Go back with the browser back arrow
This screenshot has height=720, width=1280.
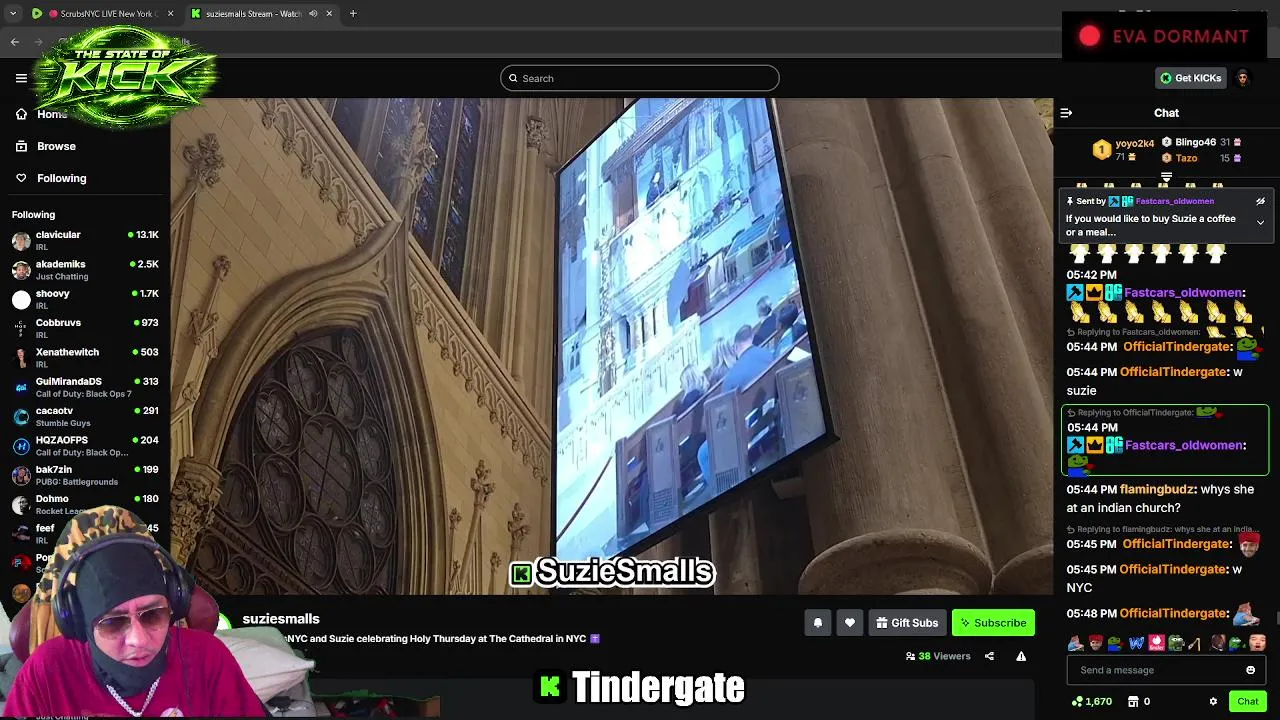click(14, 41)
